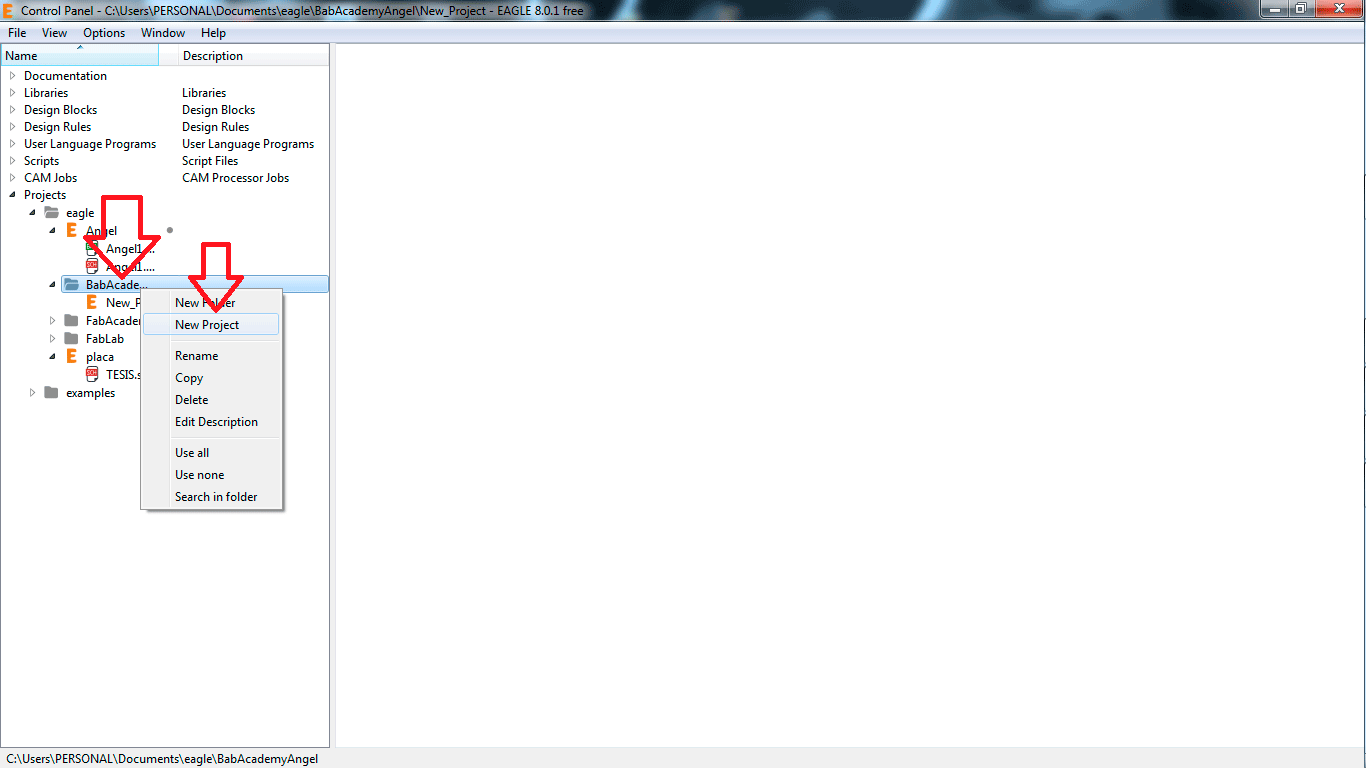1366x768 pixels.
Task: Expand the User Language Programs node
Action: click(12, 144)
